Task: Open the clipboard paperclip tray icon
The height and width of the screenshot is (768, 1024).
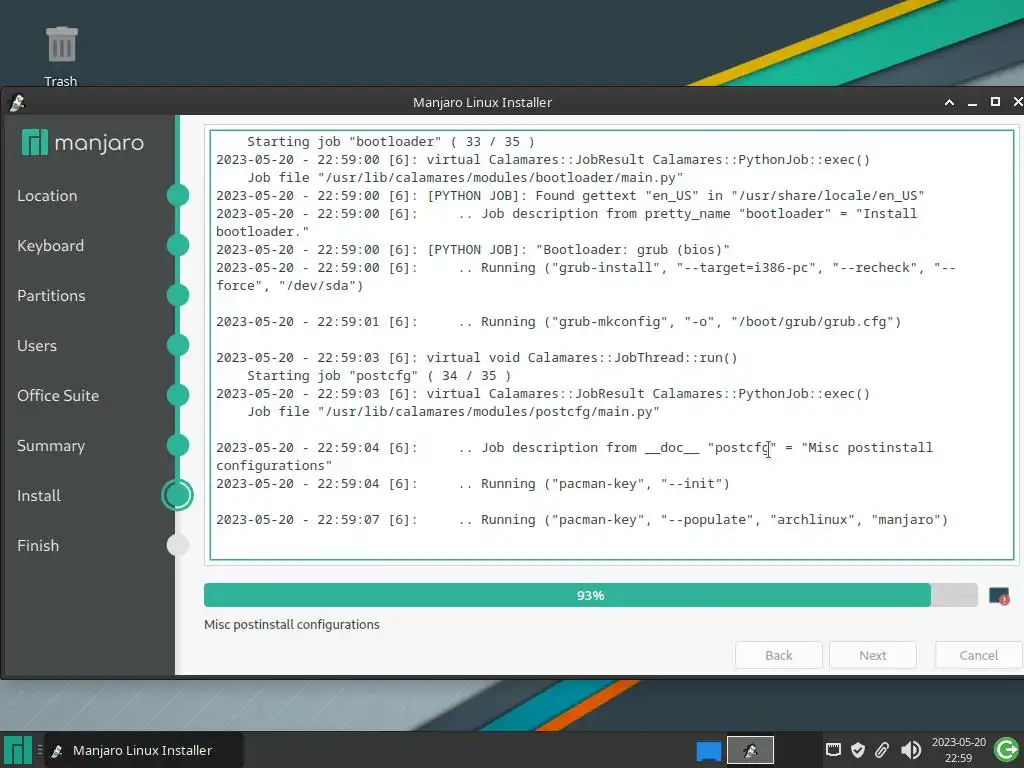Action: click(x=882, y=750)
